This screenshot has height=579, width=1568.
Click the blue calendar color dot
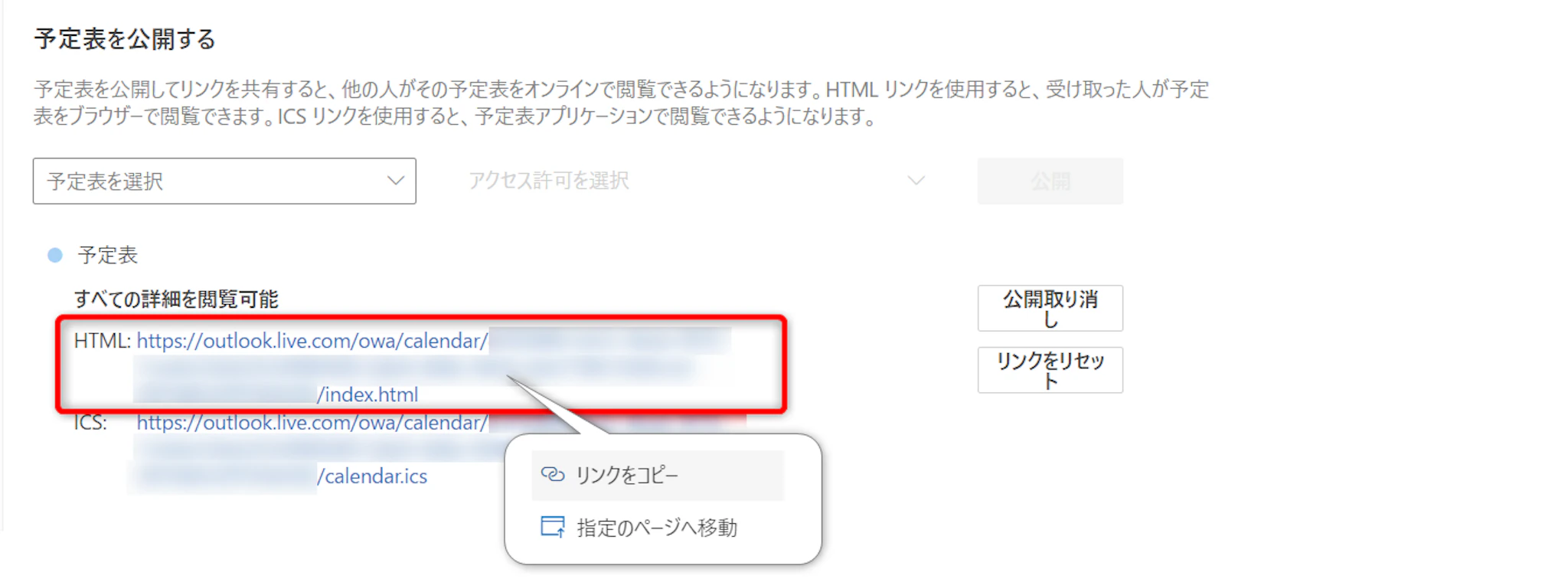55,255
